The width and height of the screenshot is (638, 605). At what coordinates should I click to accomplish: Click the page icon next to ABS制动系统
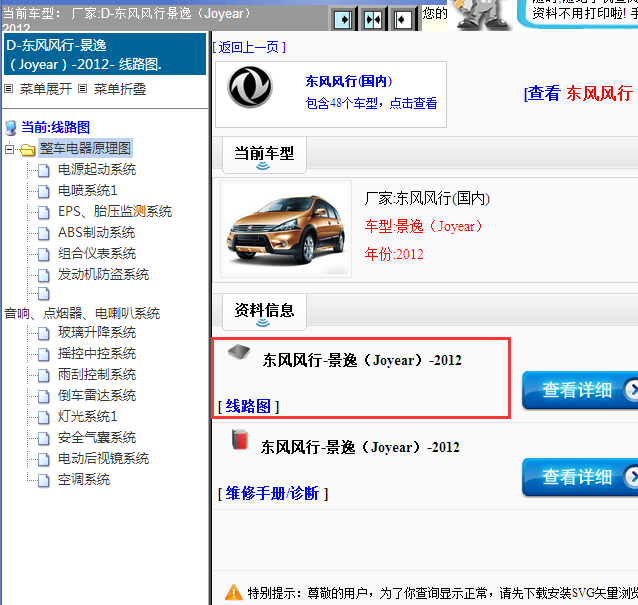coord(44,233)
